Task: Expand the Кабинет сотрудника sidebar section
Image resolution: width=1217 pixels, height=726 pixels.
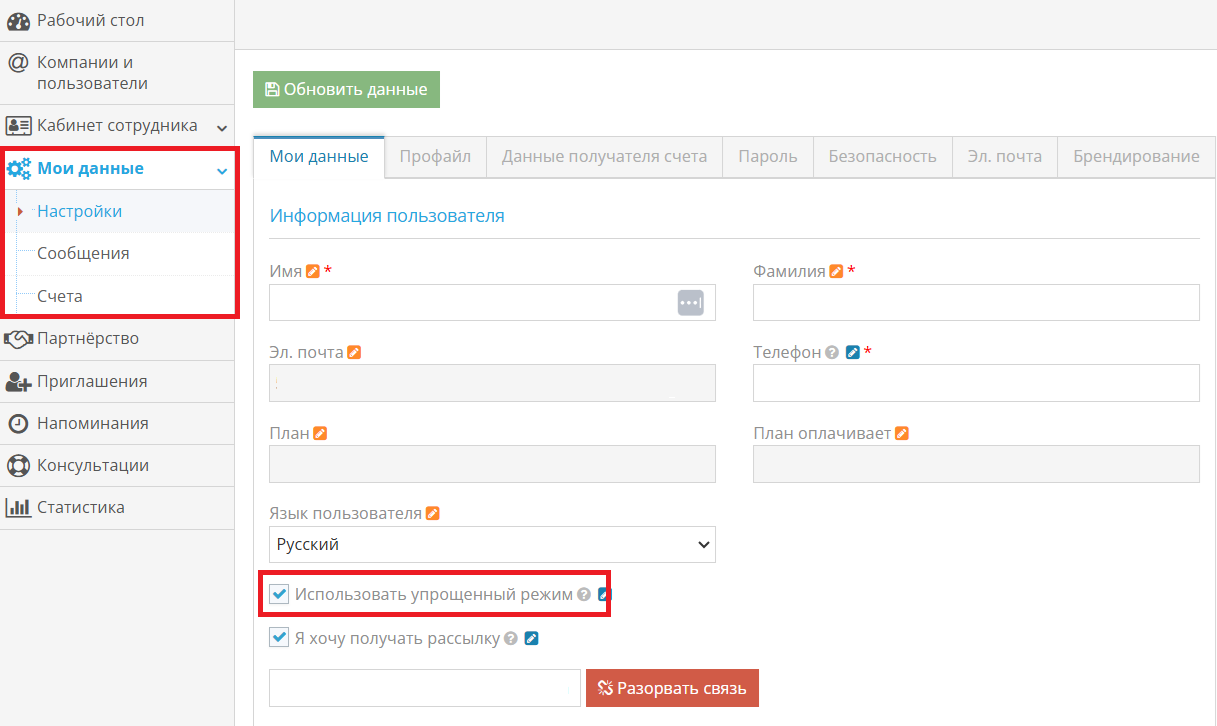Action: [x=222, y=127]
